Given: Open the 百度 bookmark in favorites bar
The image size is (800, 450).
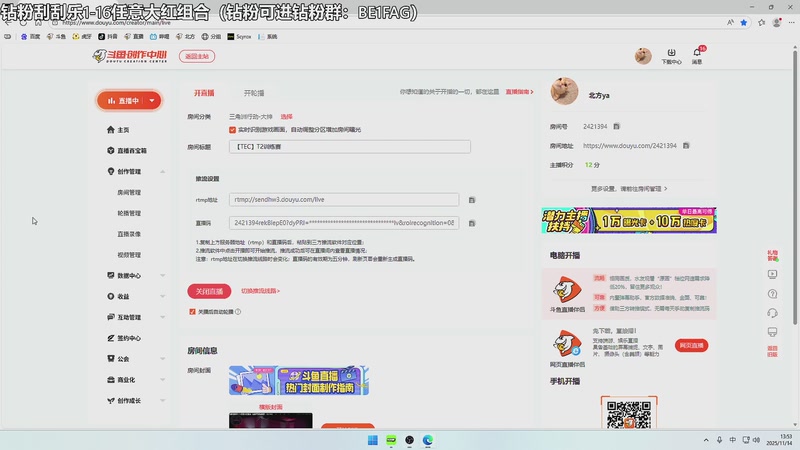Looking at the screenshot, I should click(30, 37).
